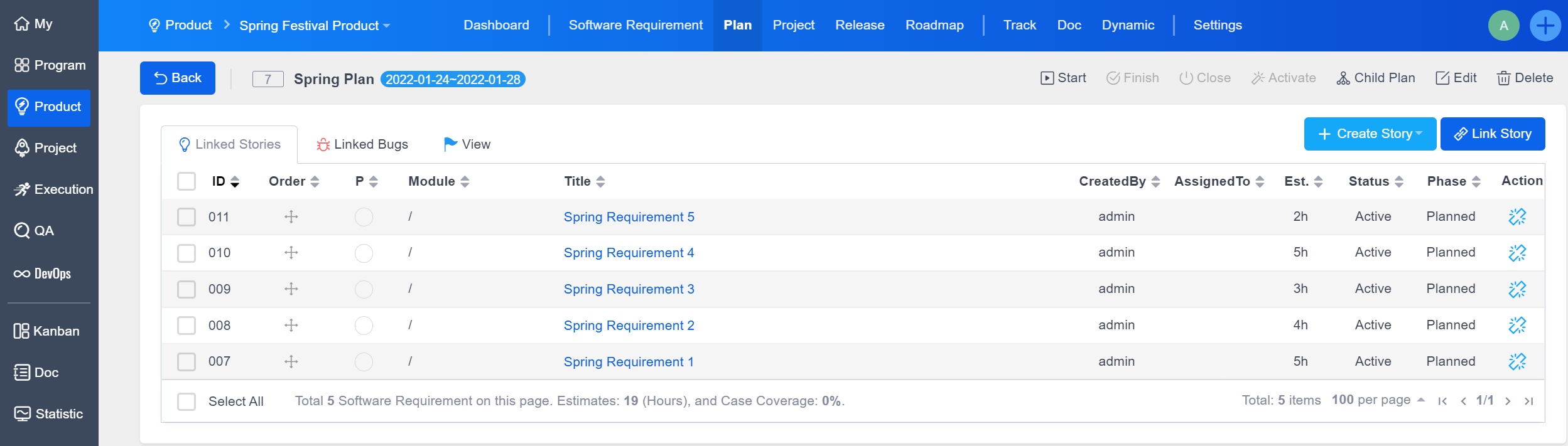Start the Spring Plan
Screen dimensions: 1568x446
(1062, 78)
